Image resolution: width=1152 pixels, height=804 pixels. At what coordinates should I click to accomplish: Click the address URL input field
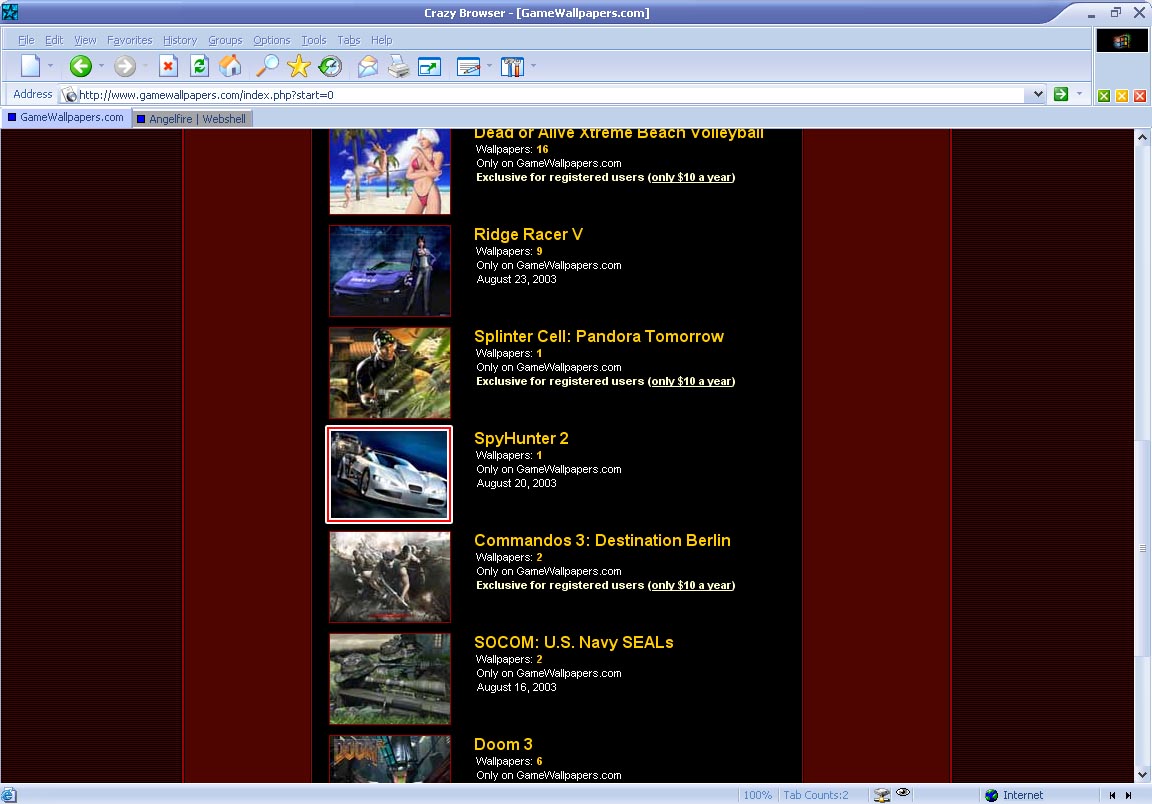point(551,95)
